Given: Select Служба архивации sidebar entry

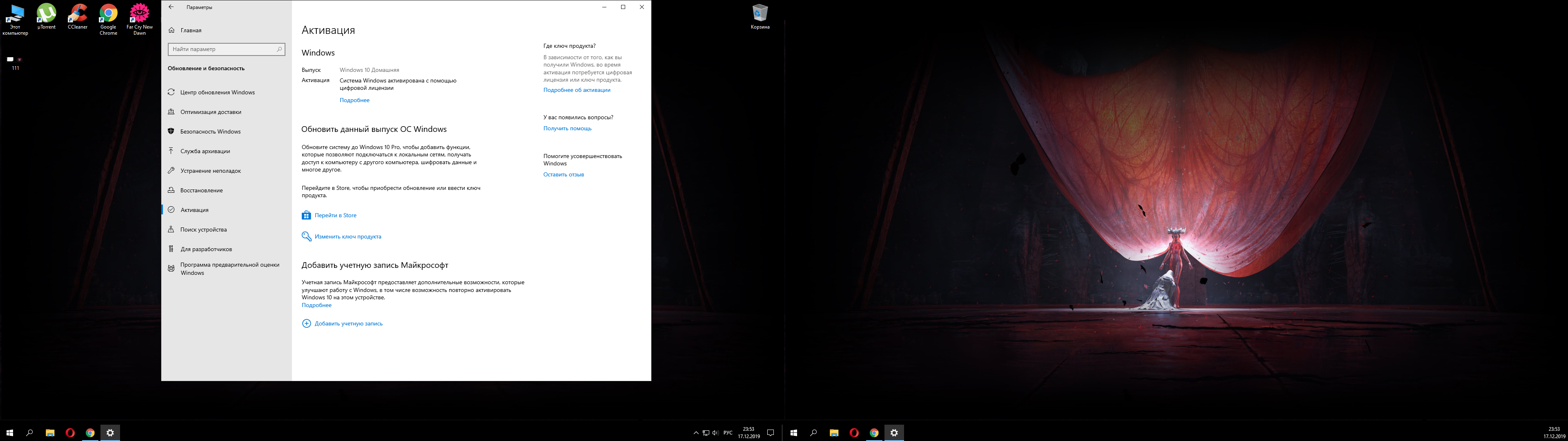Looking at the screenshot, I should tap(205, 151).
